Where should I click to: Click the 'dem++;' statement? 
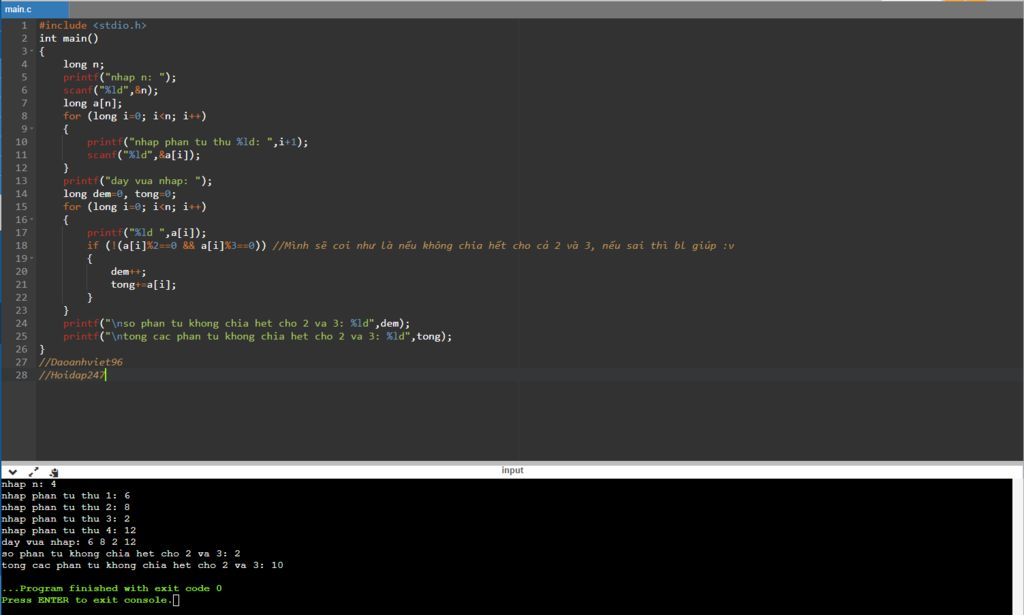tap(129, 272)
